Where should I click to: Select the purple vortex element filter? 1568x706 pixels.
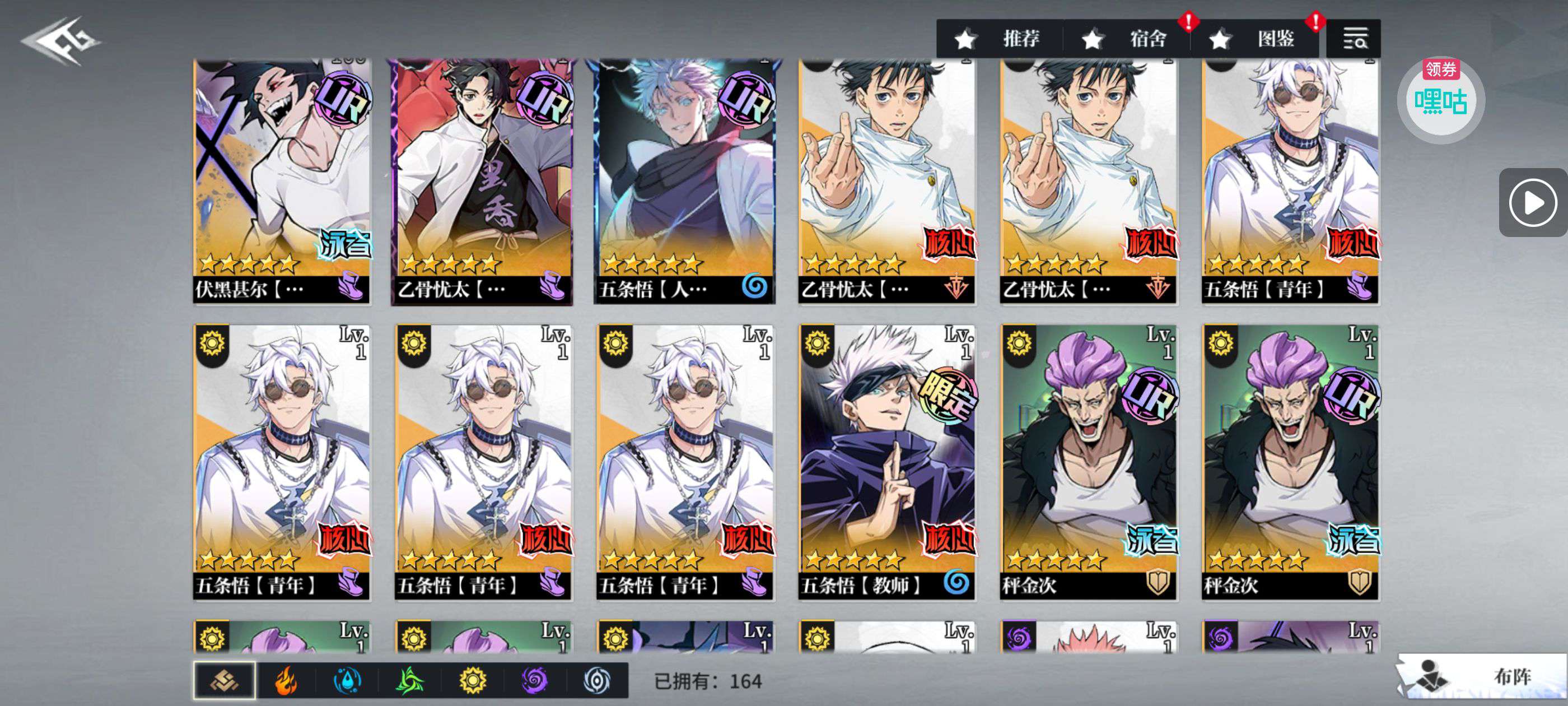coord(534,680)
